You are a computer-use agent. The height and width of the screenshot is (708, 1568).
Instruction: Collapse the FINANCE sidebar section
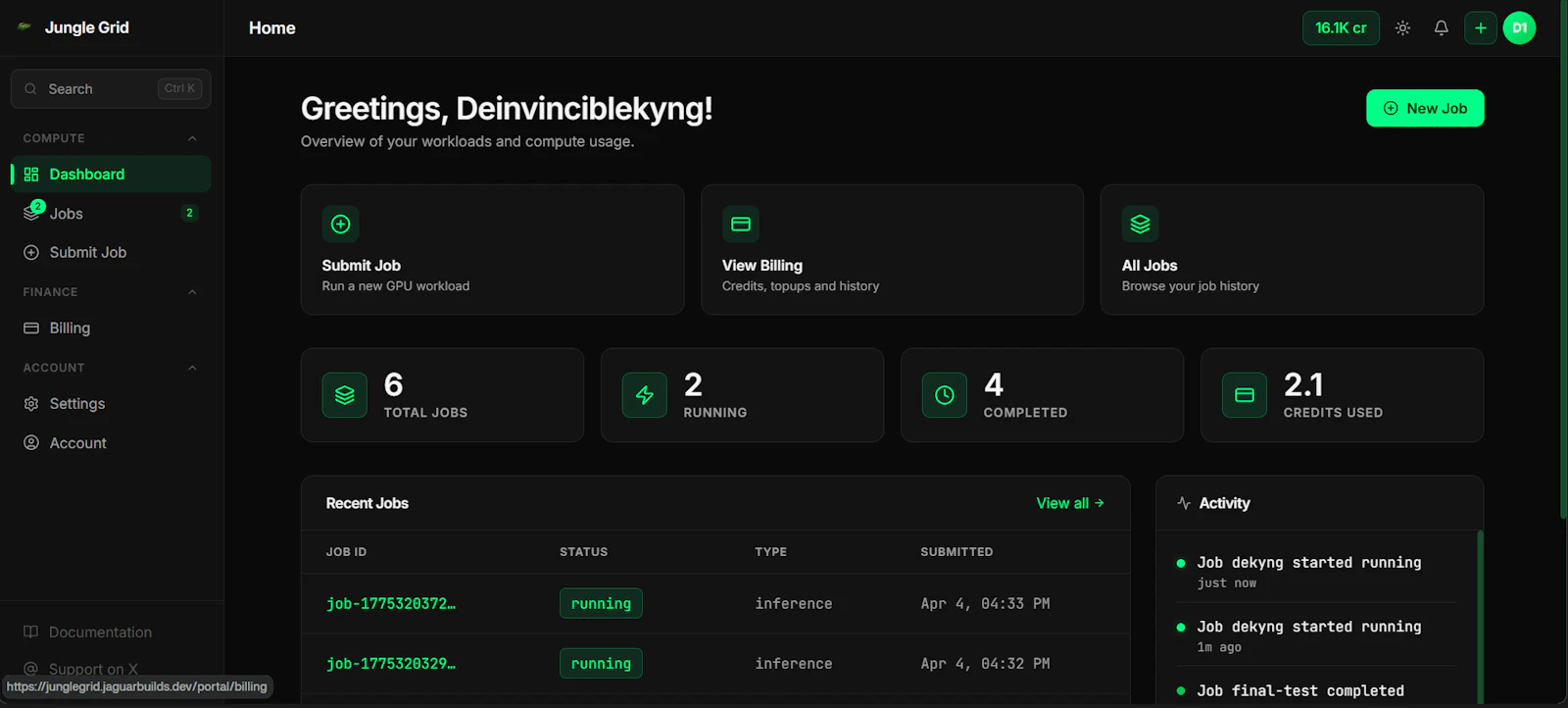click(192, 292)
